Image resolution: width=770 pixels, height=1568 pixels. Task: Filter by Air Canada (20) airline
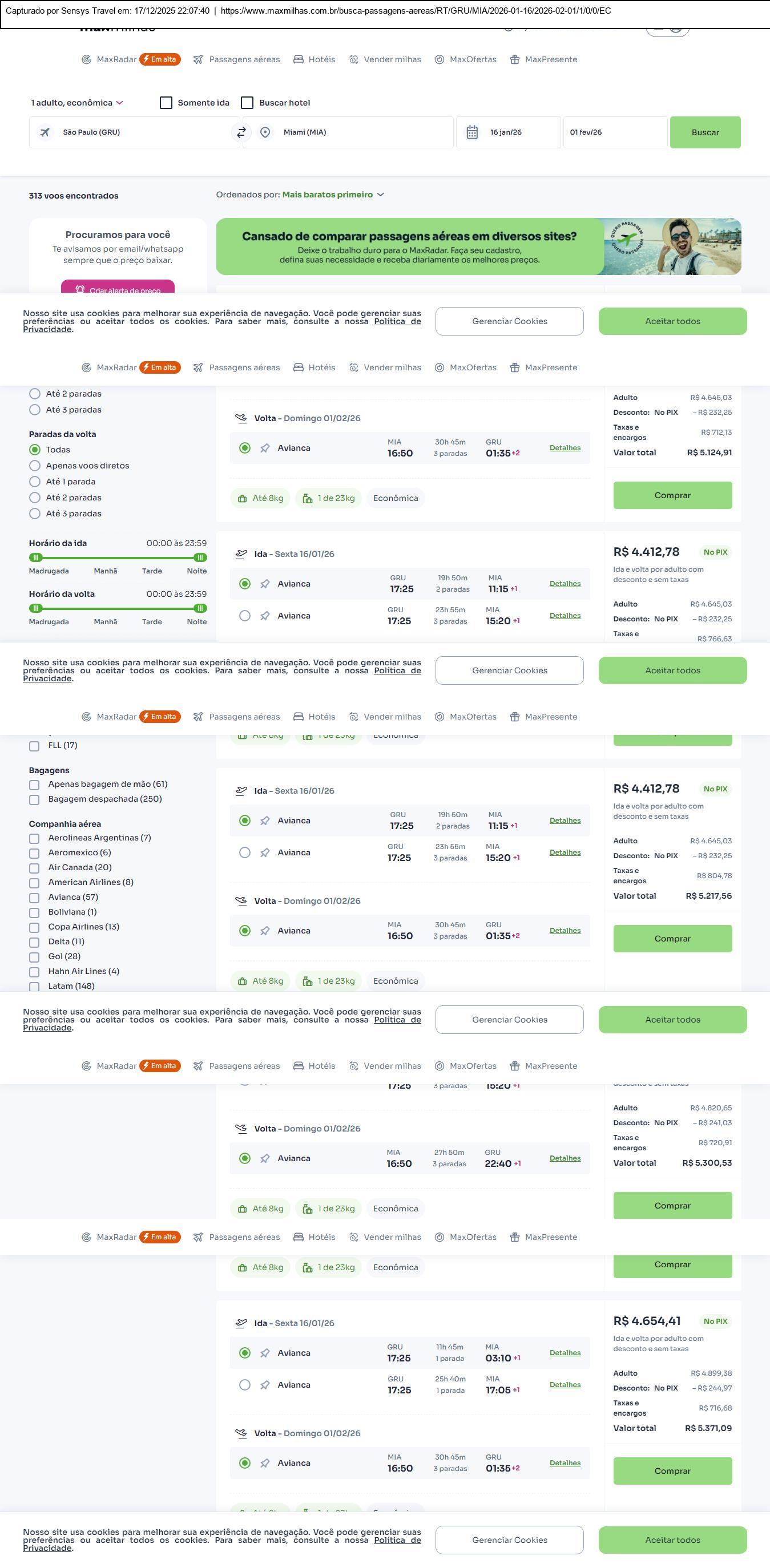tap(35, 868)
